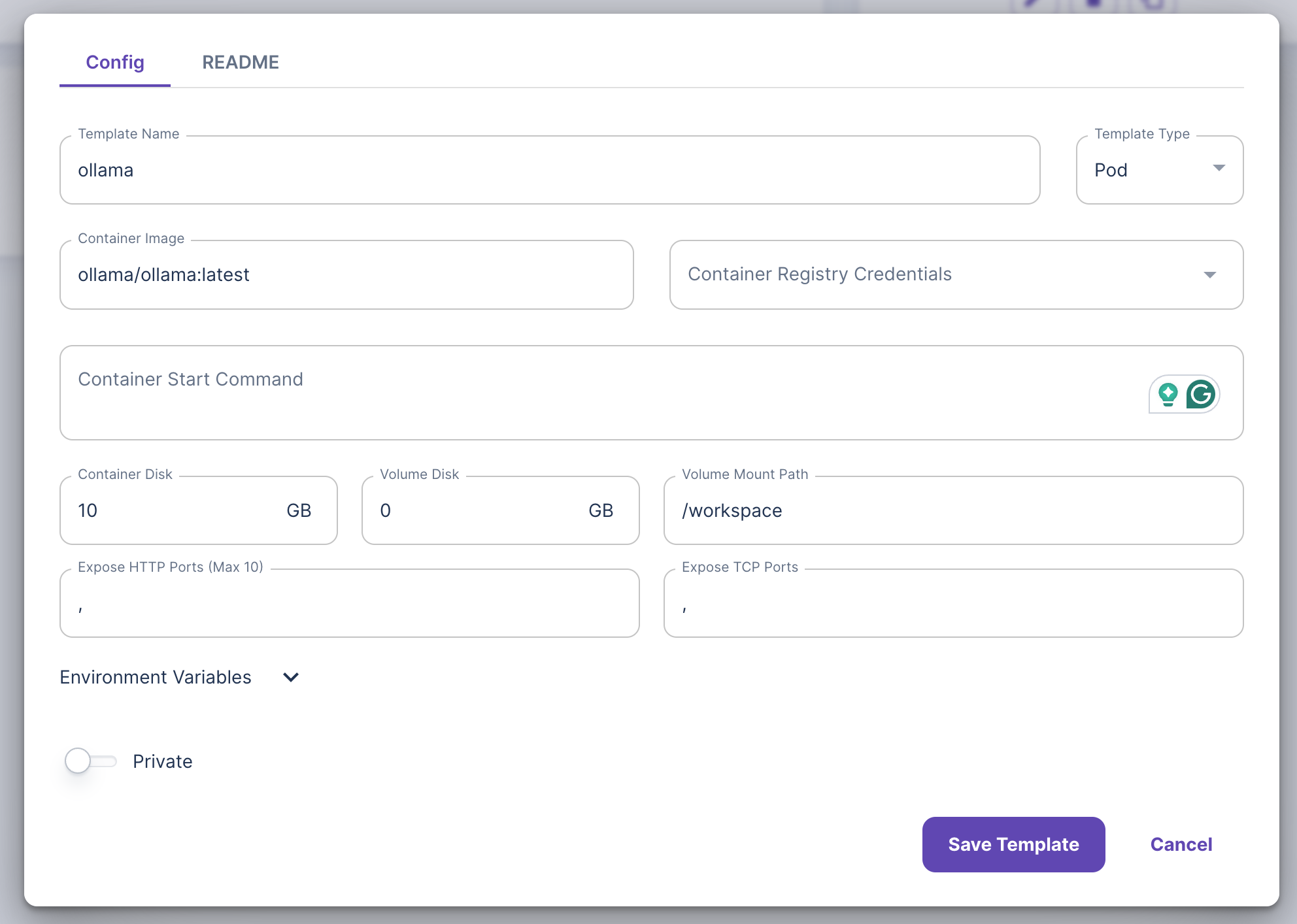Viewport: 1297px width, 924px height.
Task: Click the Template Name field containing ollama
Action: click(x=549, y=170)
